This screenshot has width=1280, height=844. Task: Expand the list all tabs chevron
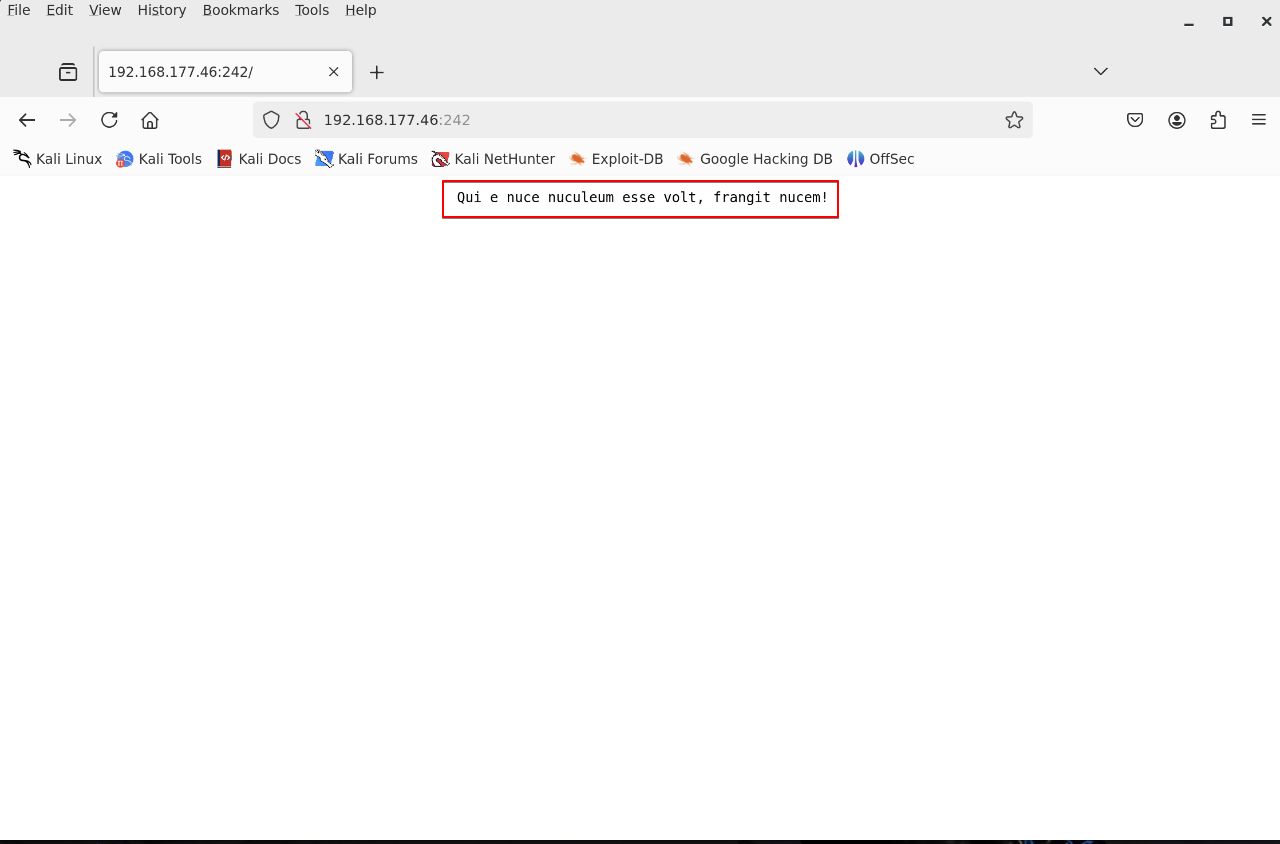(x=1101, y=71)
